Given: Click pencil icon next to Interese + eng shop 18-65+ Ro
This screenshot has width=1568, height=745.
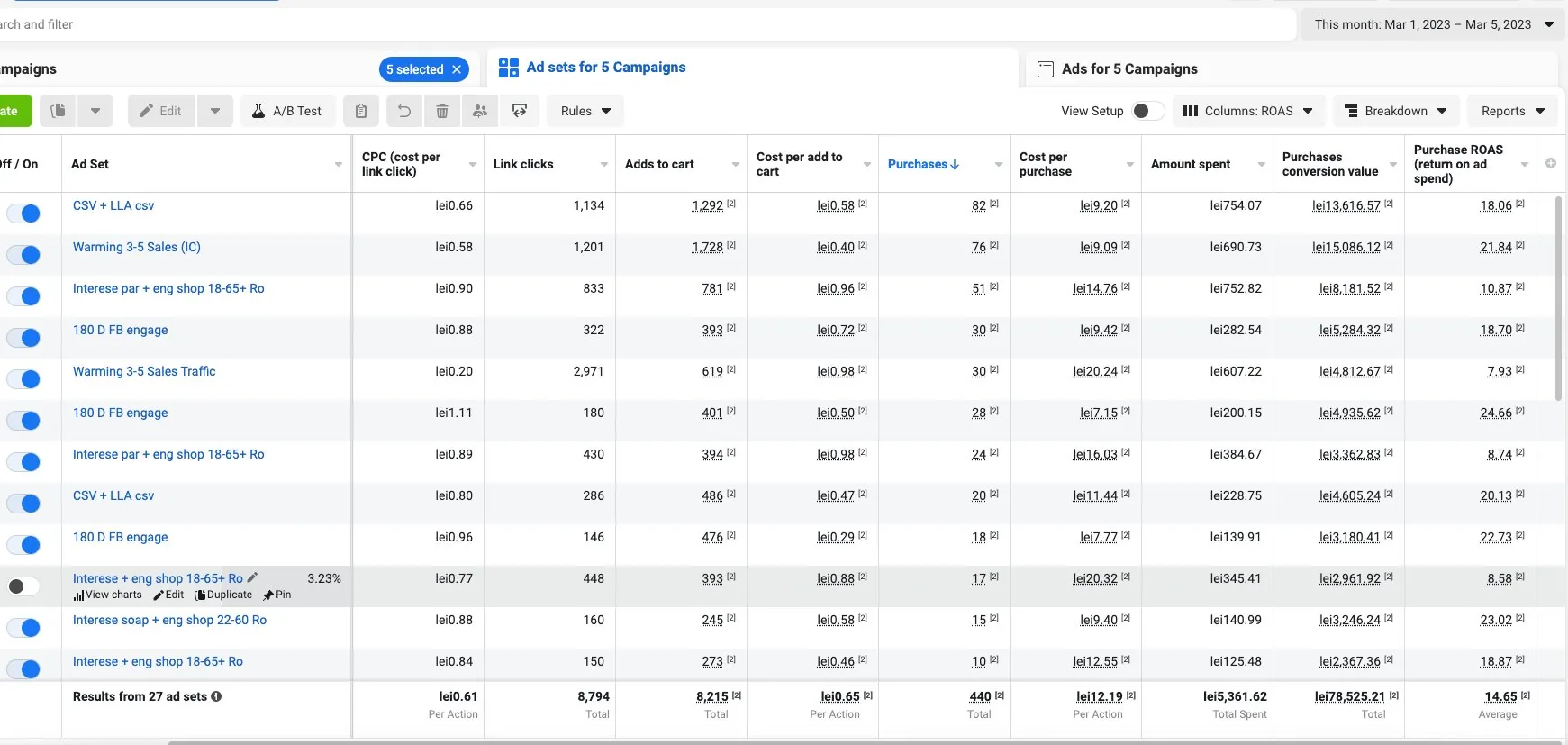Looking at the screenshot, I should coord(252,577).
